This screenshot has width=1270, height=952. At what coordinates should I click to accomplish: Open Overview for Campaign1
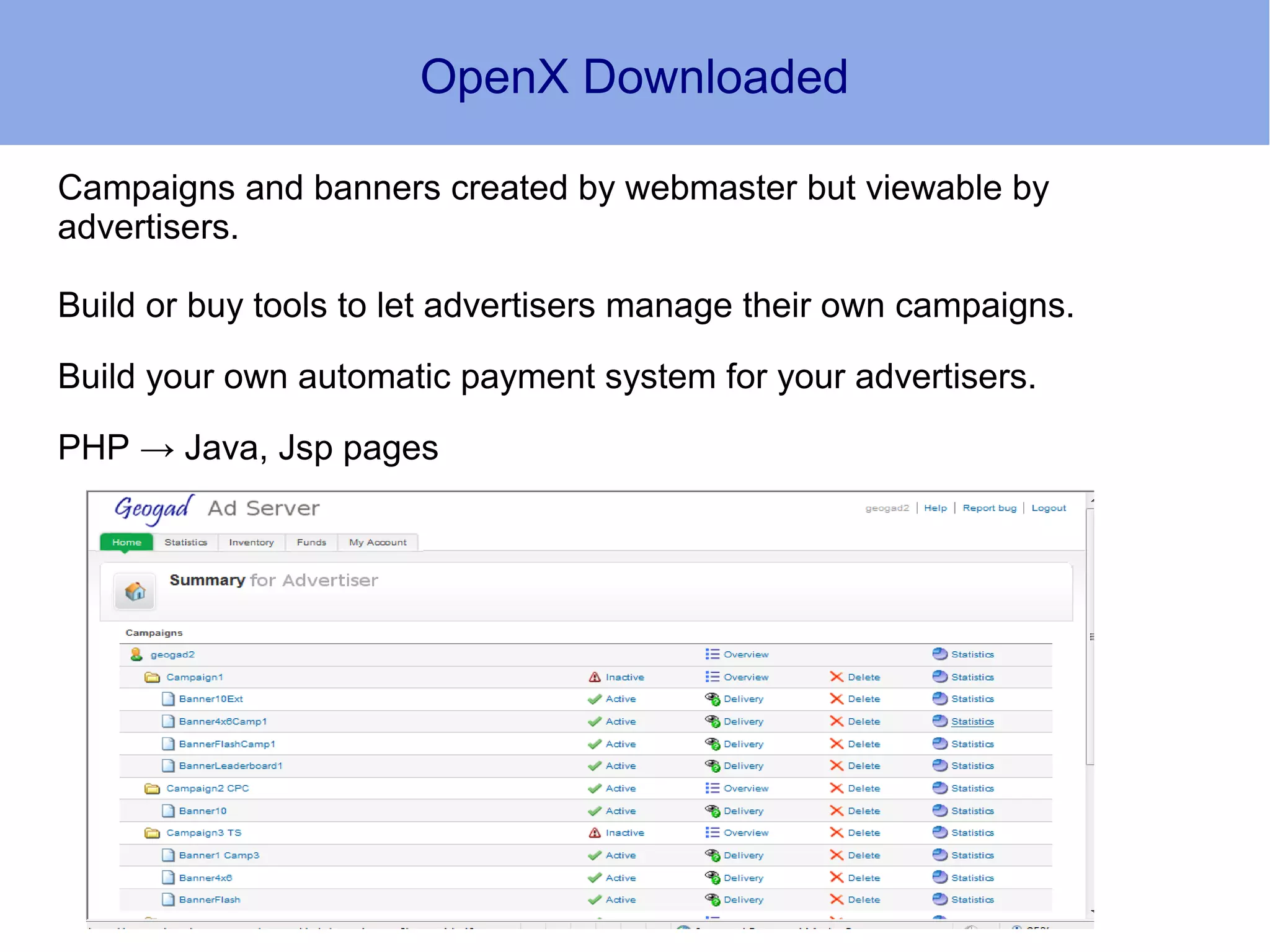coord(746,677)
